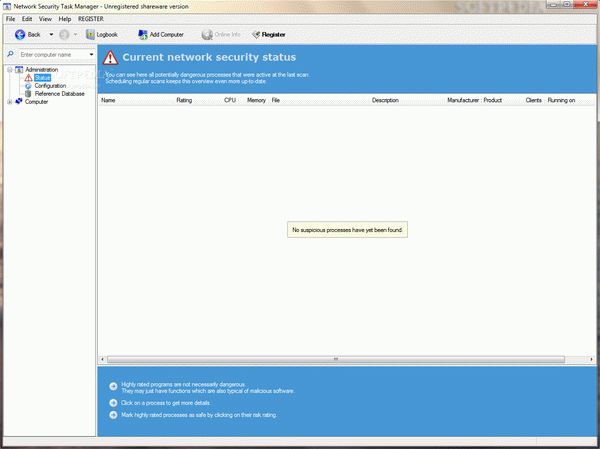Click the Administration node icon

[x=19, y=70]
